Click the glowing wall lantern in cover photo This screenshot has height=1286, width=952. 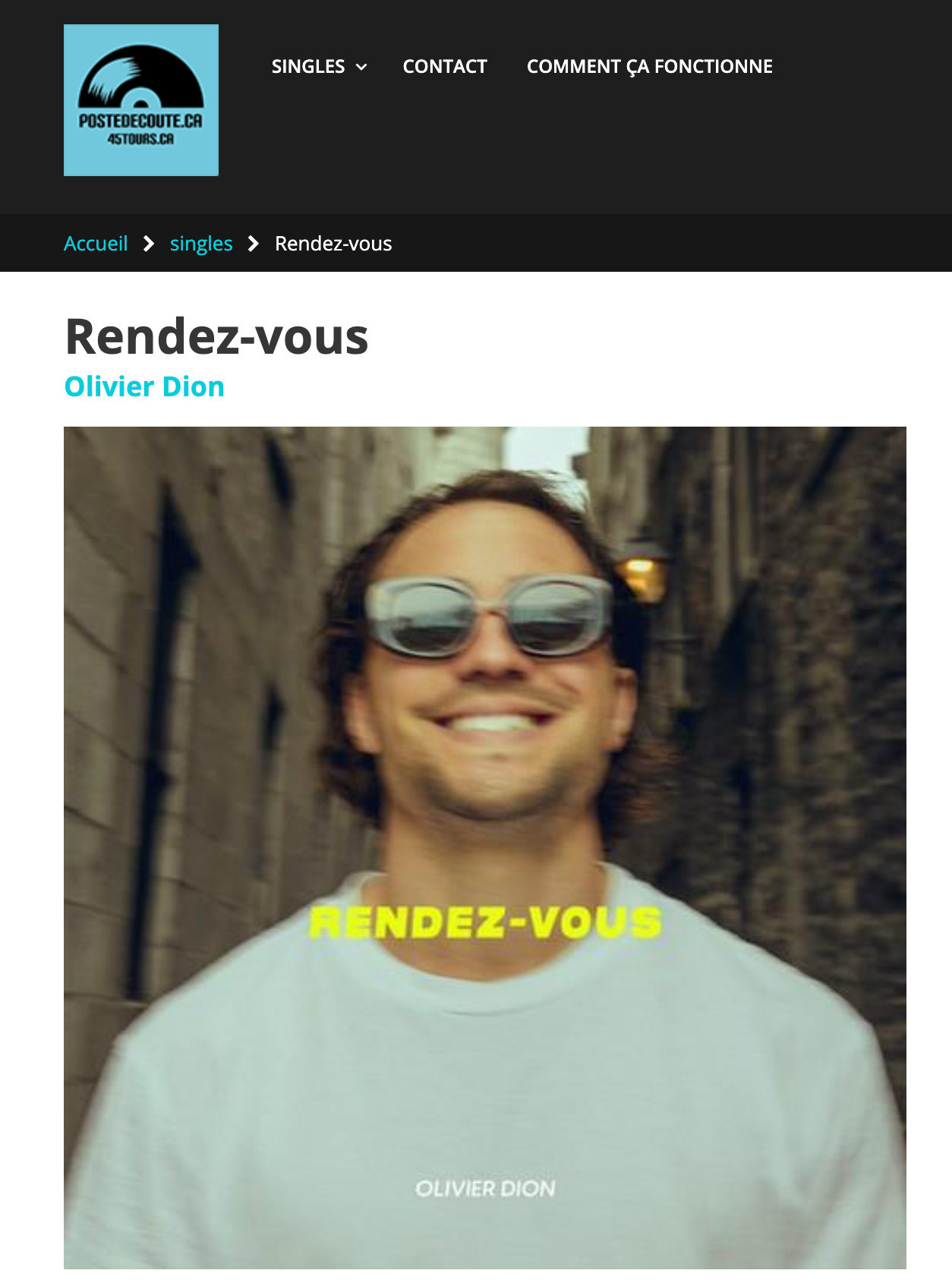pos(641,569)
